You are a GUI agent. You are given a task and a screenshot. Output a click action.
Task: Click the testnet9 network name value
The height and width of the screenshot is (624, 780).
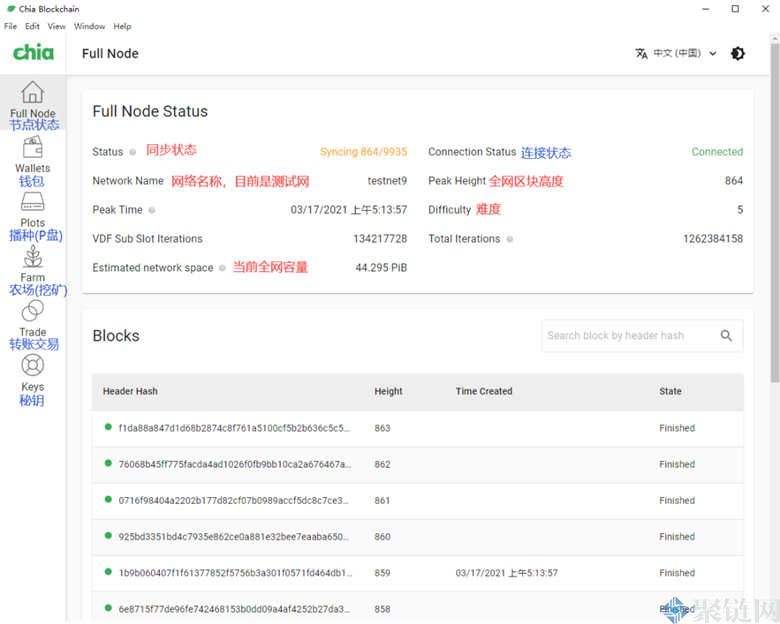[387, 181]
